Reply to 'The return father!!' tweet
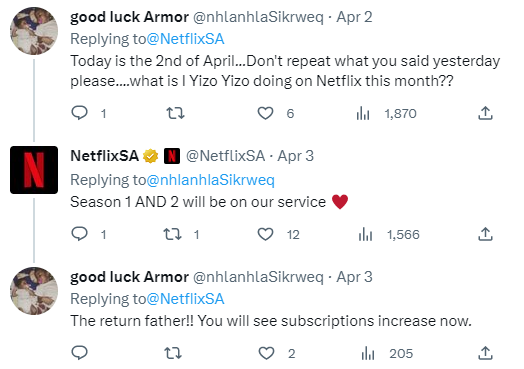 click(x=80, y=353)
